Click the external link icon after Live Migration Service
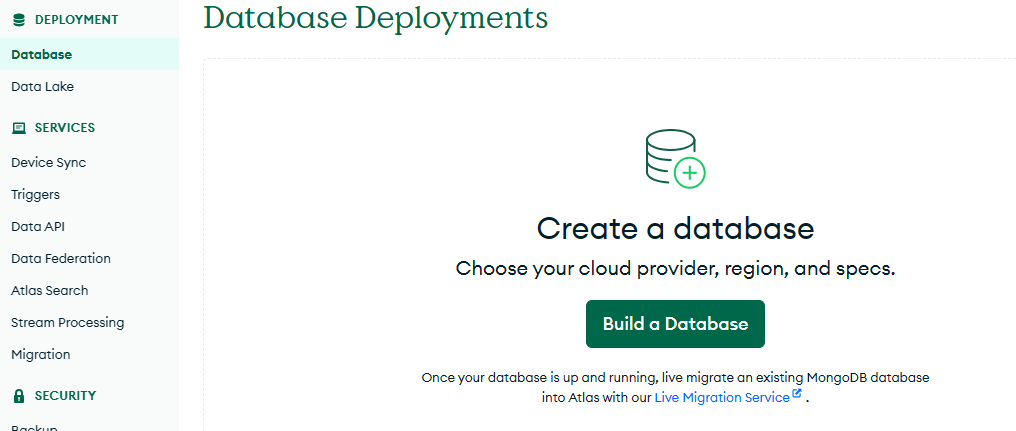The image size is (1016, 431). 797,393
